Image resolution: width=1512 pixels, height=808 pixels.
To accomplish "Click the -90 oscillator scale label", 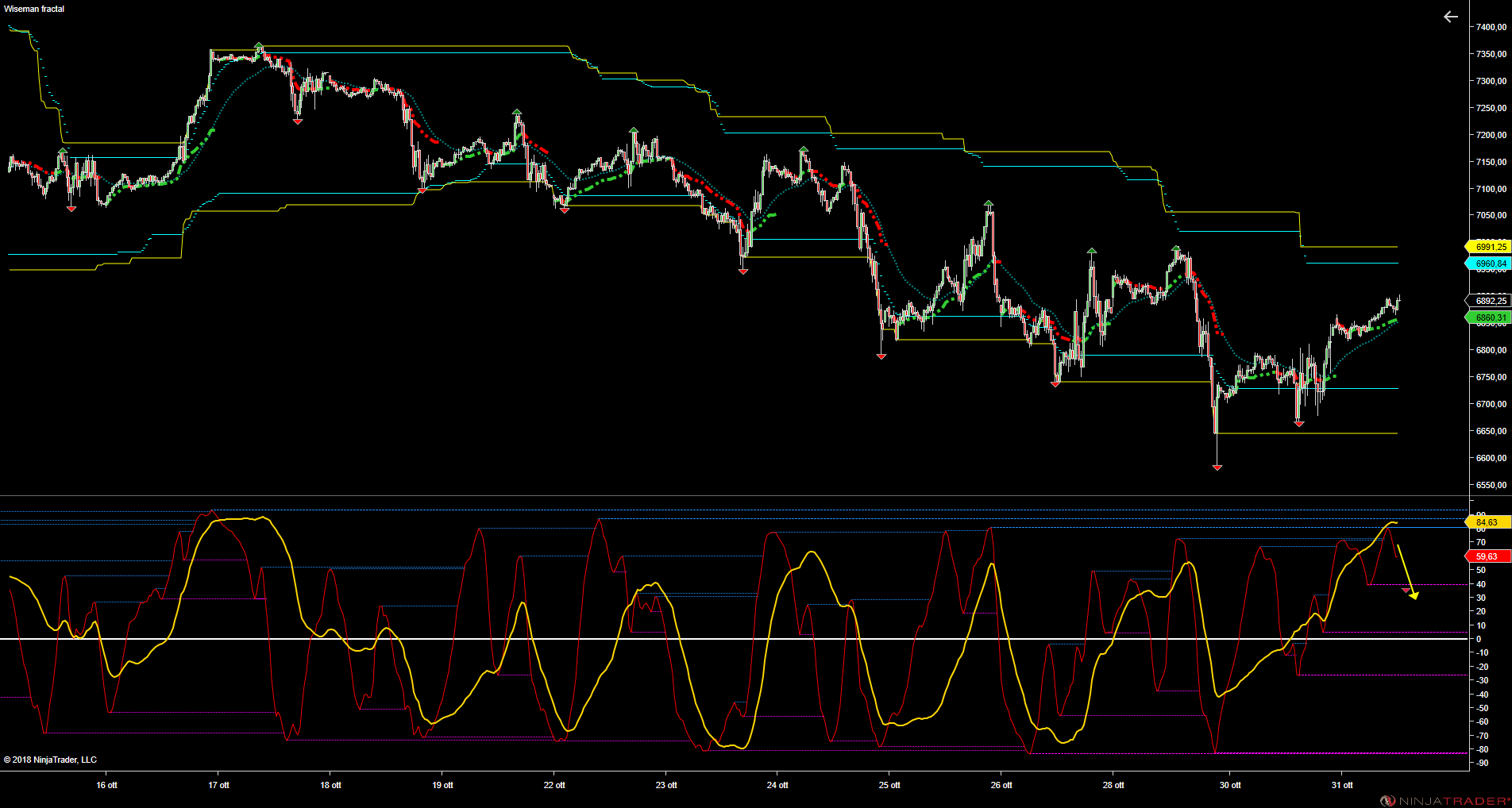I will click(x=1482, y=763).
